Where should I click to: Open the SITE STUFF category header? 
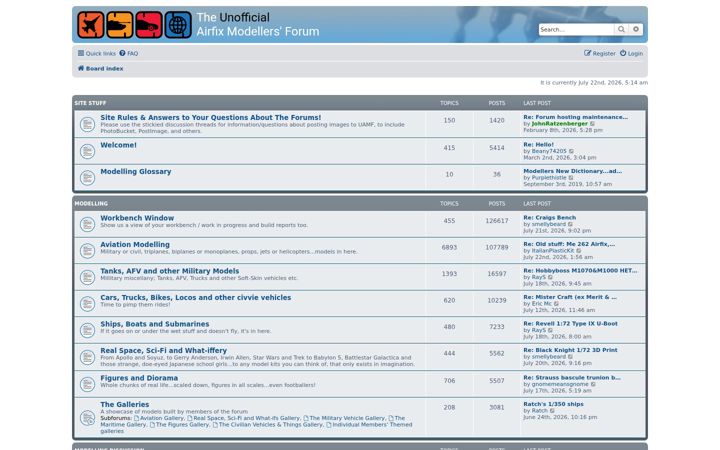coord(90,103)
